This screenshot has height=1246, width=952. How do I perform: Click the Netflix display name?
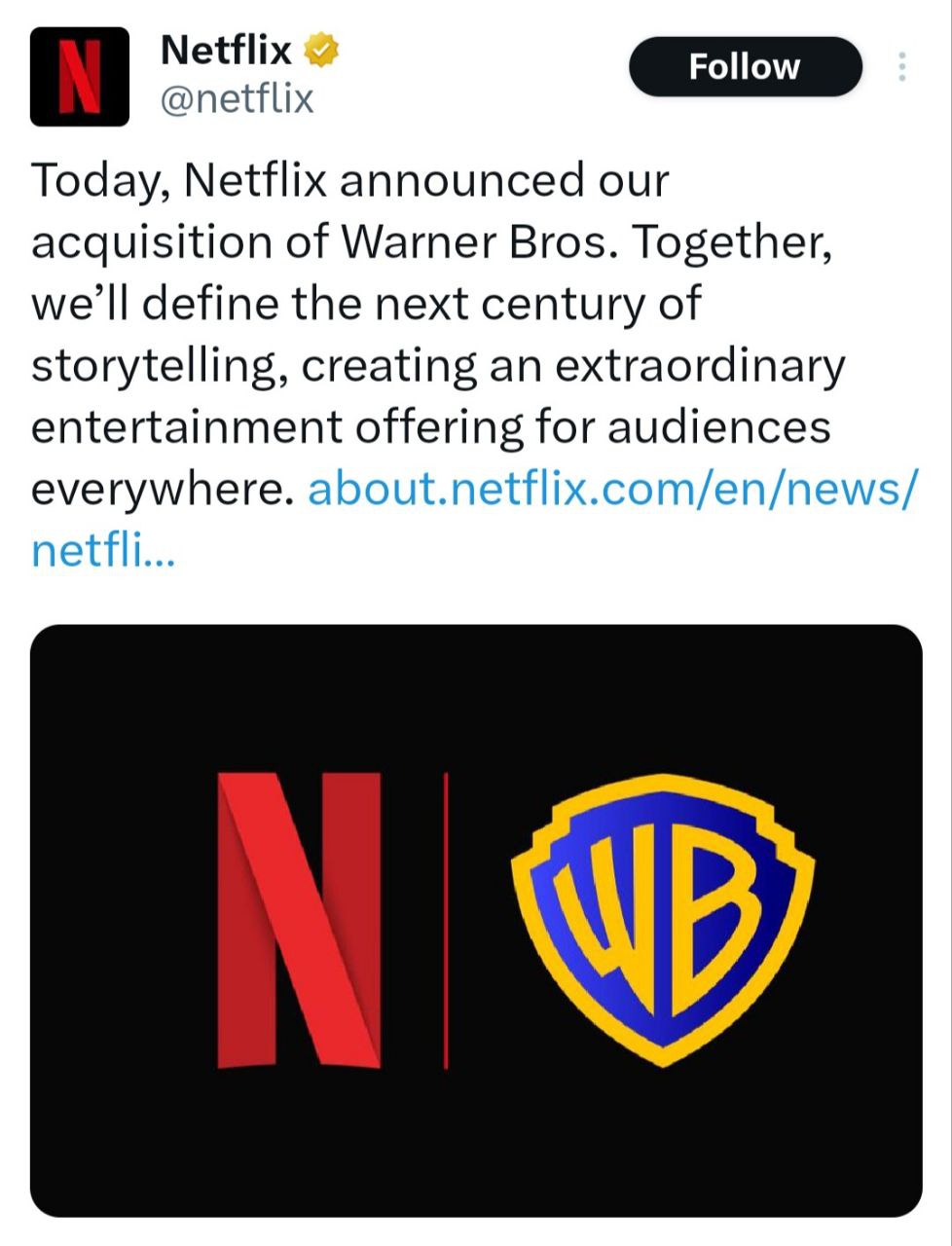click(x=226, y=50)
